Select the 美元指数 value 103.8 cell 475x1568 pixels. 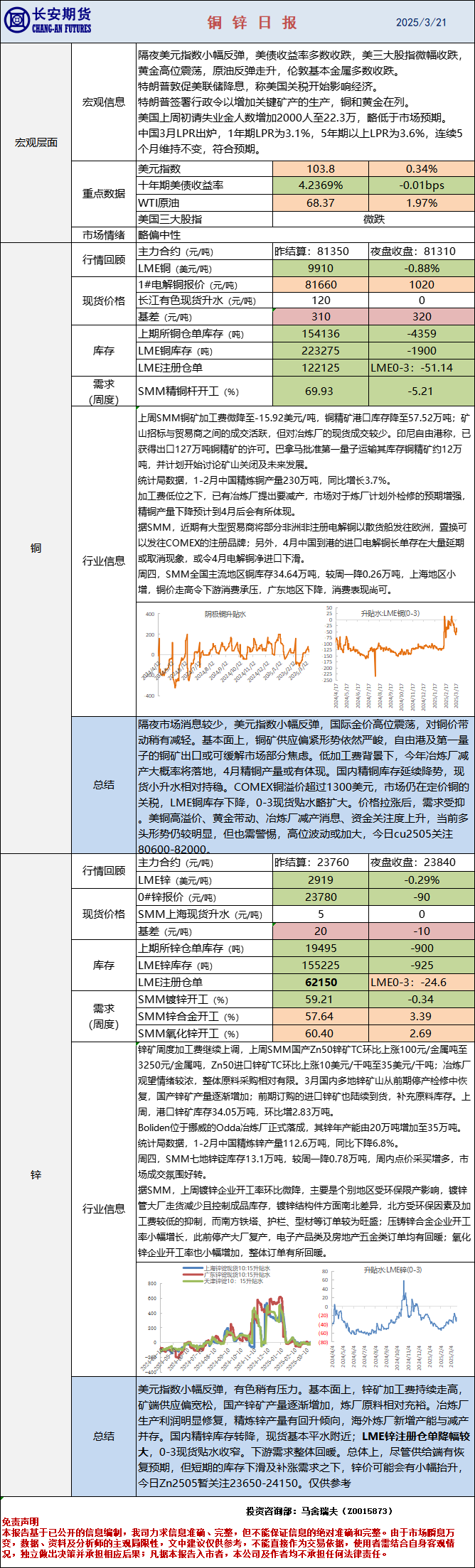tap(321, 169)
